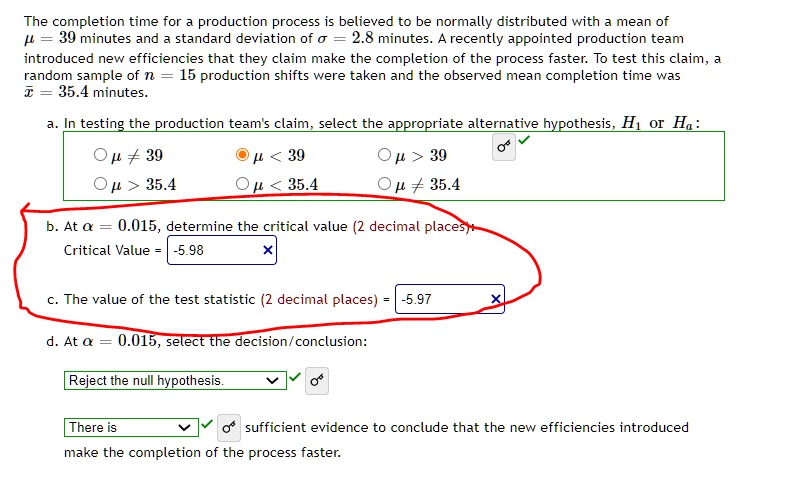Click the green checkmark beside Reject dropdown
This screenshot has width=792, height=478.
295,376
